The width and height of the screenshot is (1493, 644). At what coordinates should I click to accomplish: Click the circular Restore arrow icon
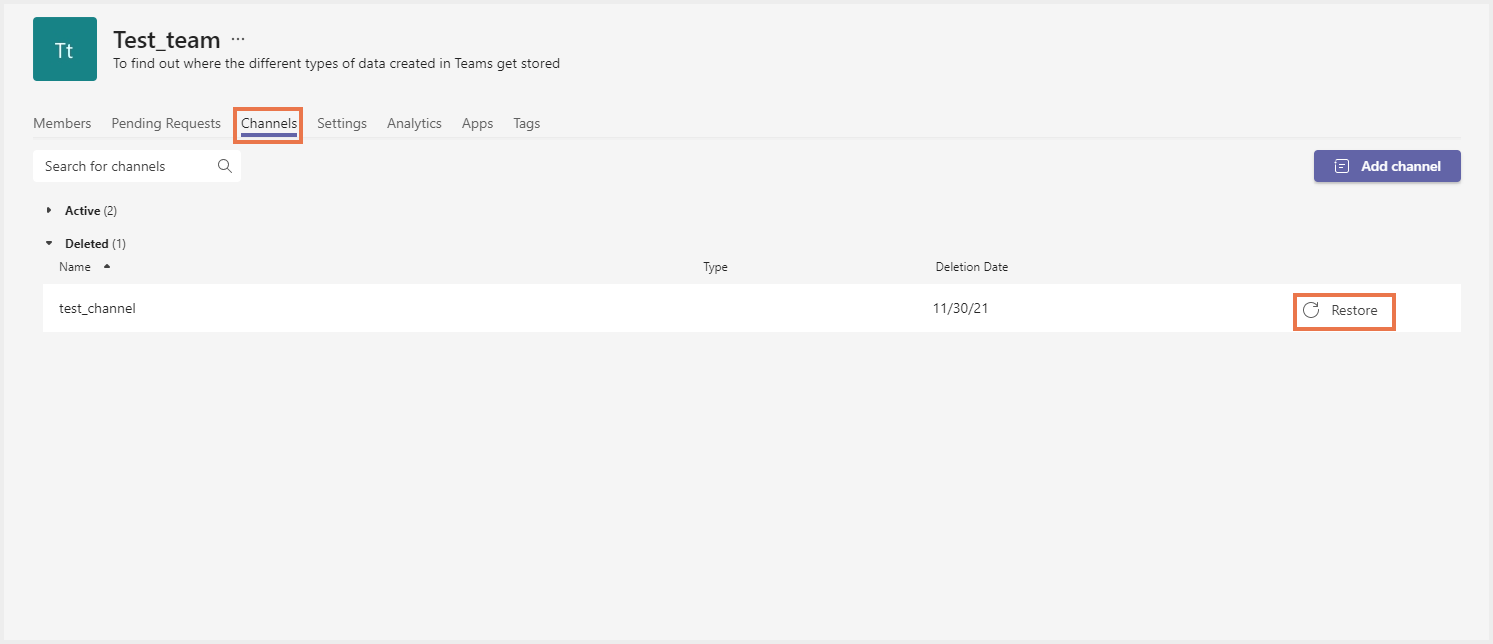pos(1311,310)
